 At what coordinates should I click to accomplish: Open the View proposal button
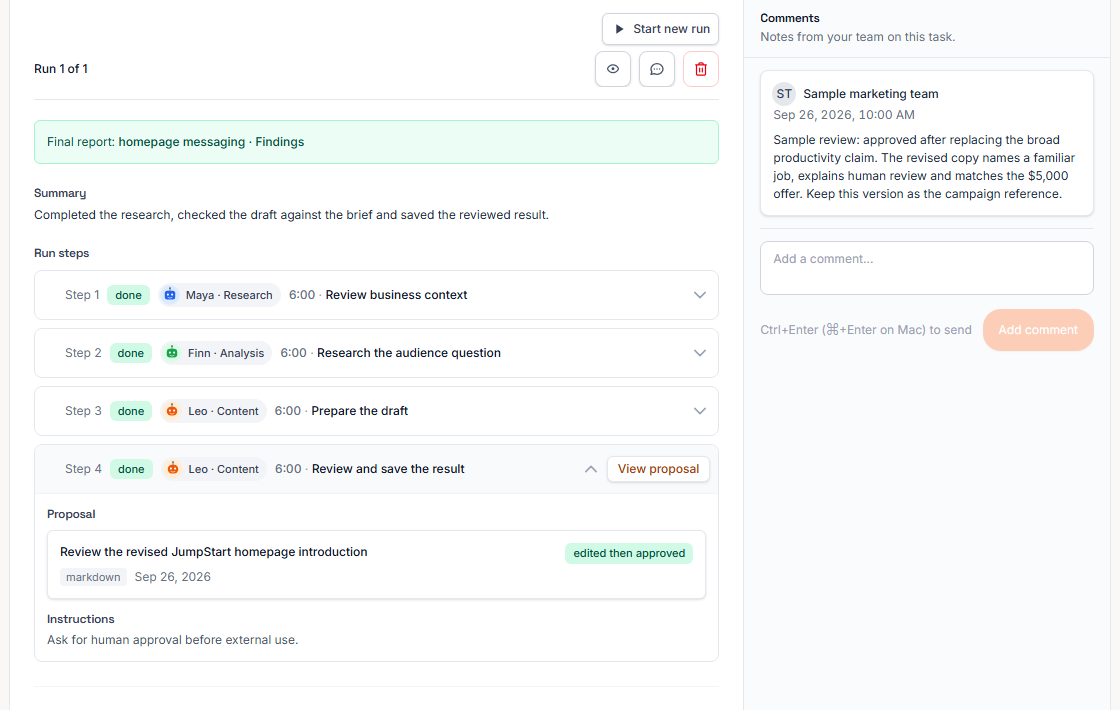tap(659, 469)
